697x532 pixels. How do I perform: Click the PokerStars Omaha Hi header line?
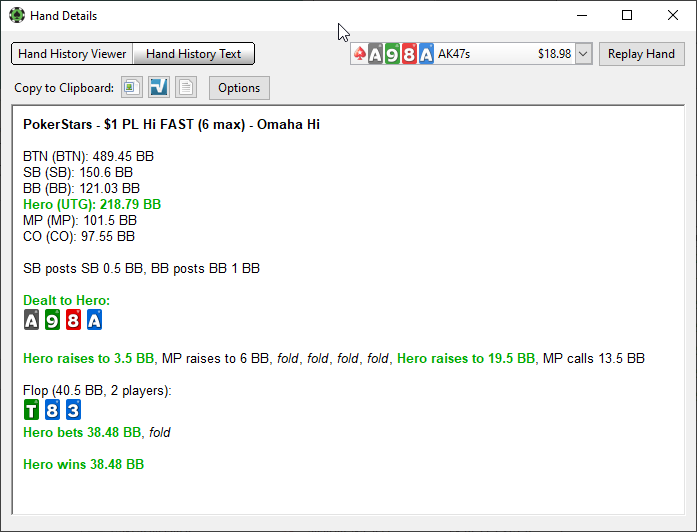171,125
